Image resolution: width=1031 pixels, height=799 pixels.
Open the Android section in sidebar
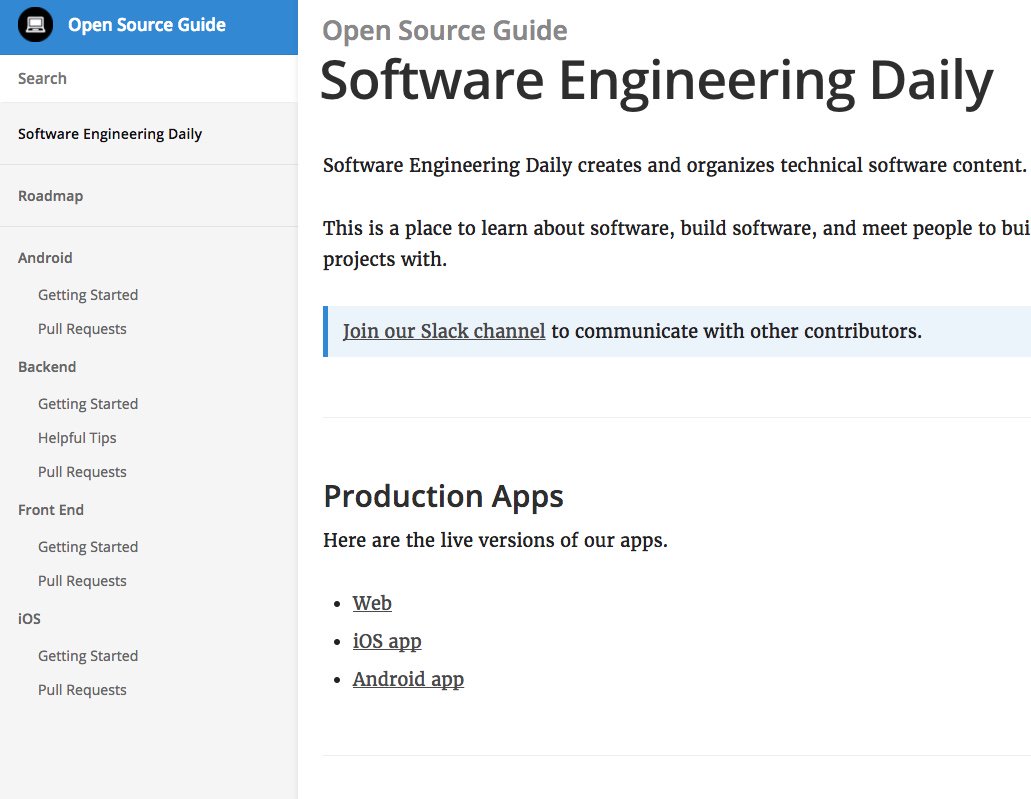coord(45,258)
